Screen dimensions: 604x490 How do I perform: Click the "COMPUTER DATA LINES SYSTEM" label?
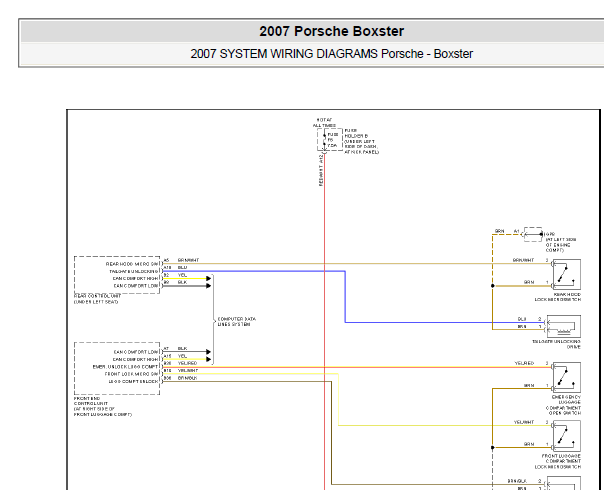(237, 322)
